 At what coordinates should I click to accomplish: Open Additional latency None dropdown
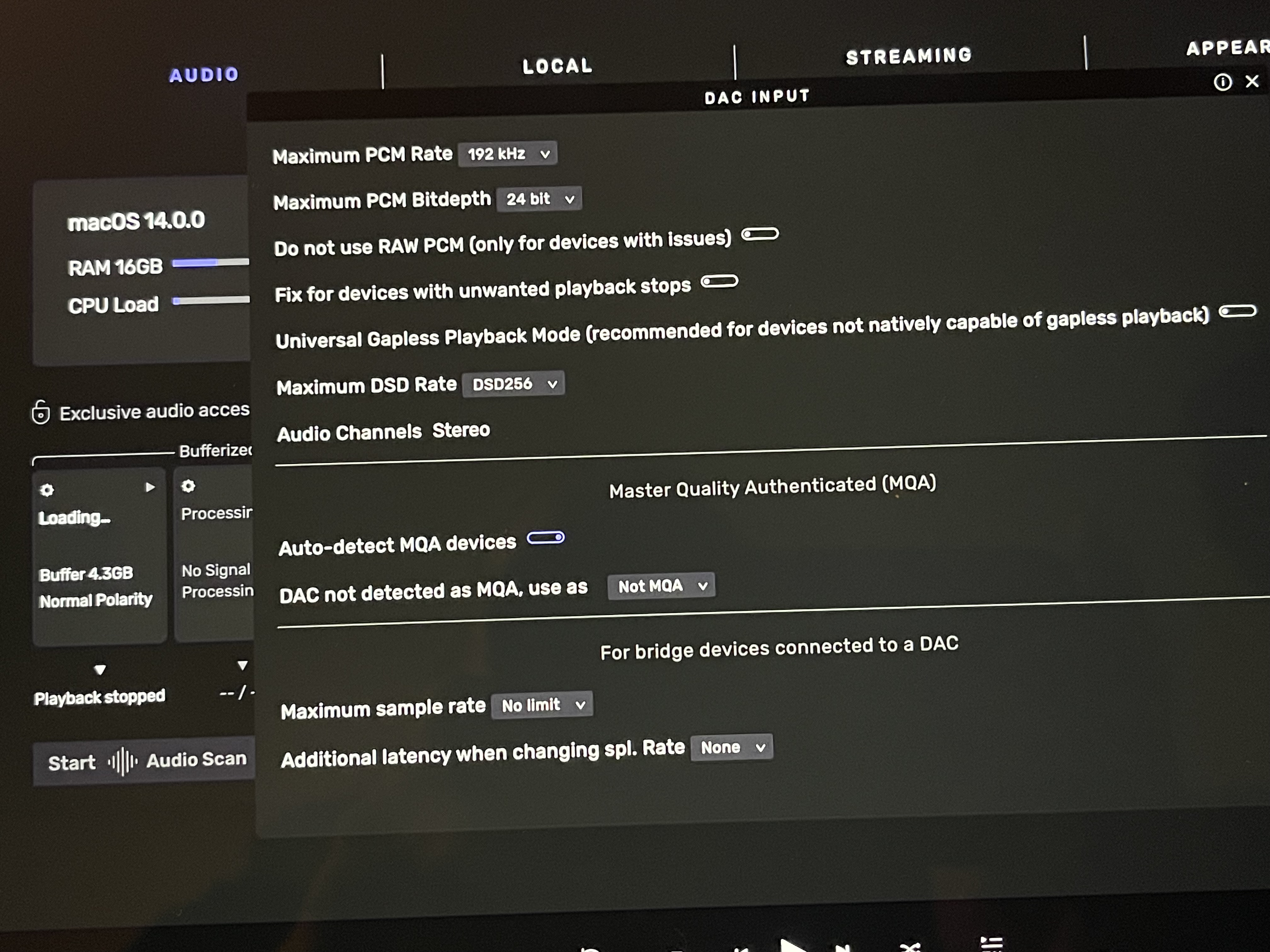[x=732, y=748]
